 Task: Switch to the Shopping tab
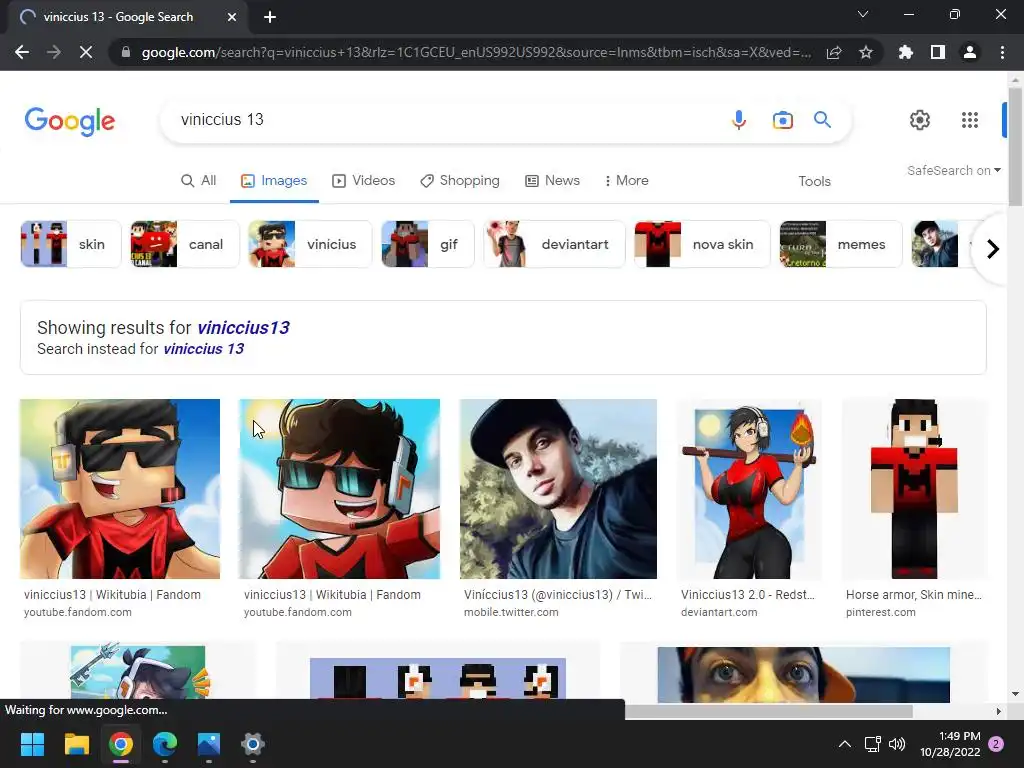point(460,181)
